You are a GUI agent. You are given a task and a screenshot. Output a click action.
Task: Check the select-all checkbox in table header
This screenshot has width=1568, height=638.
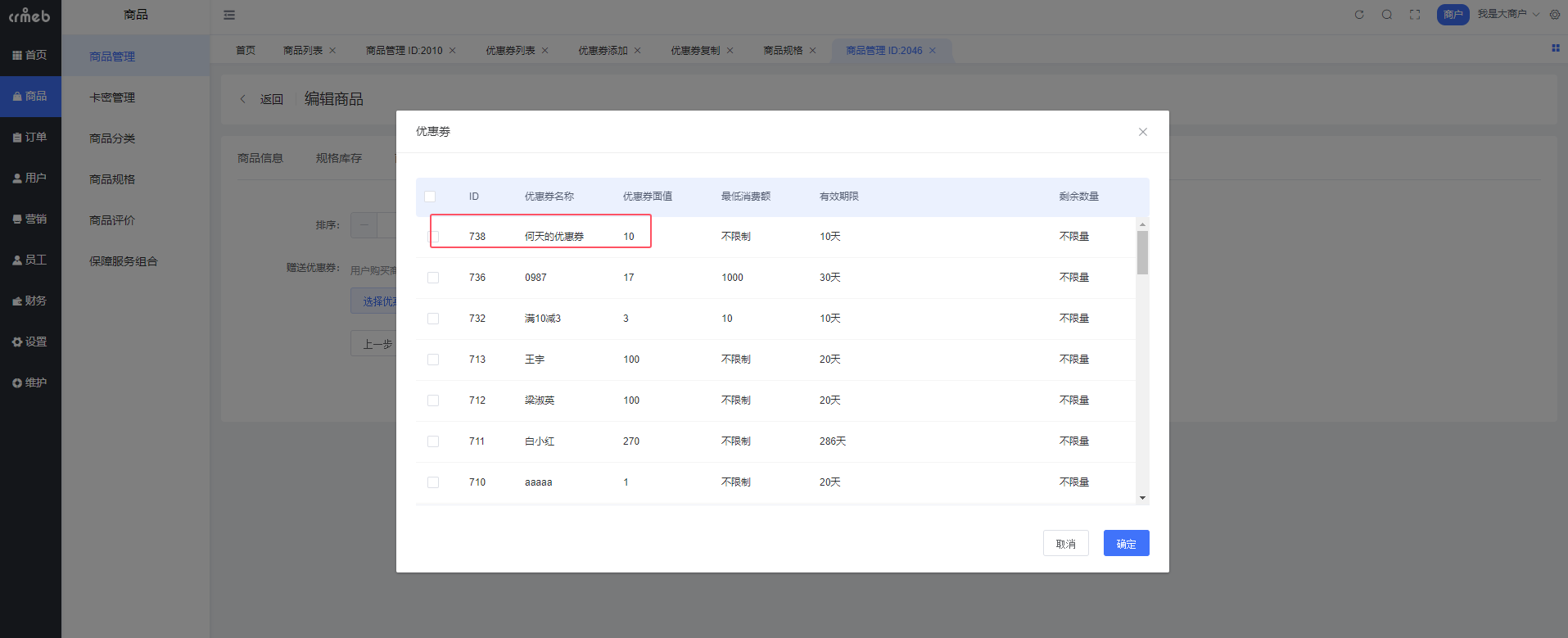pyautogui.click(x=430, y=197)
